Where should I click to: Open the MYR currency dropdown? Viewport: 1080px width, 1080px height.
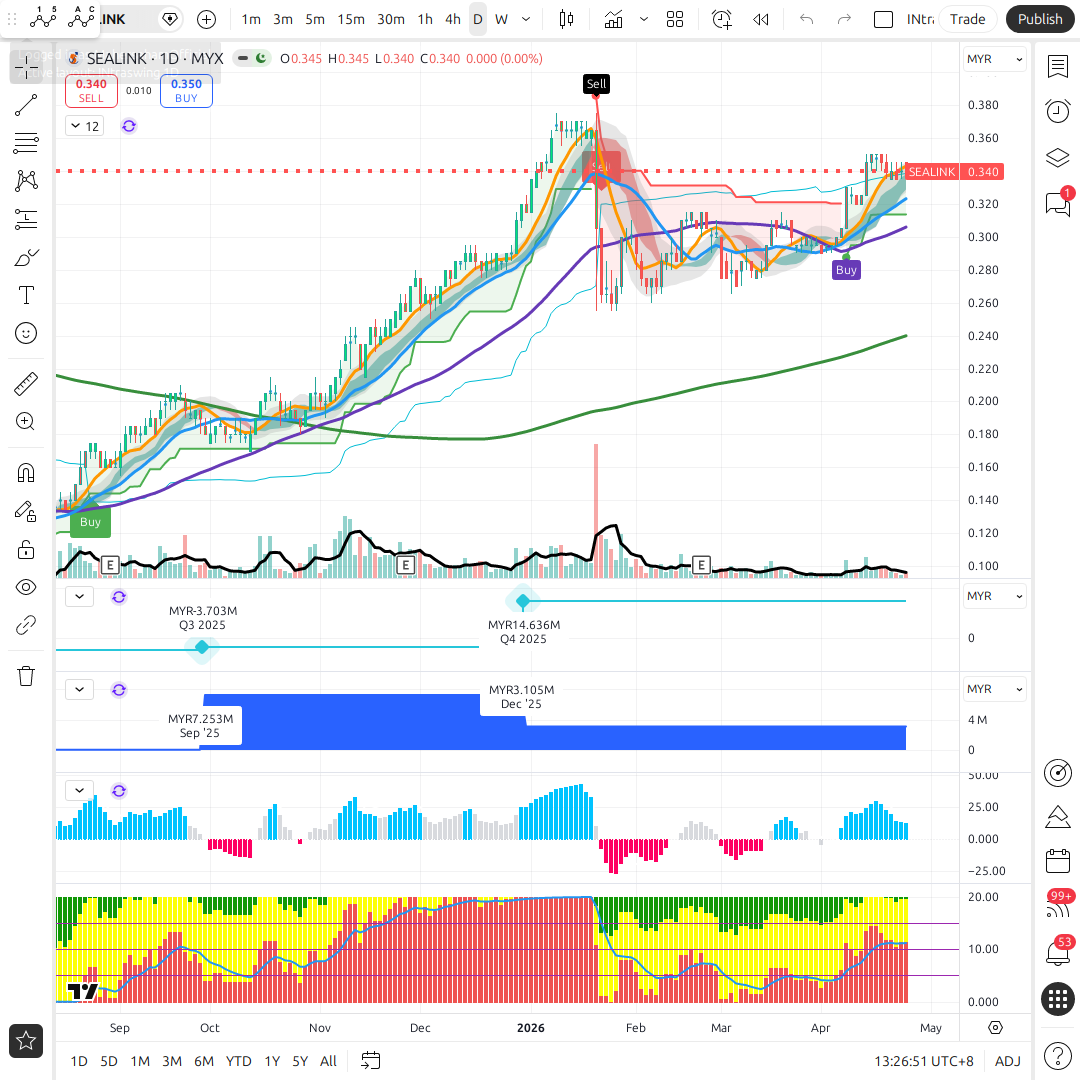(994, 59)
